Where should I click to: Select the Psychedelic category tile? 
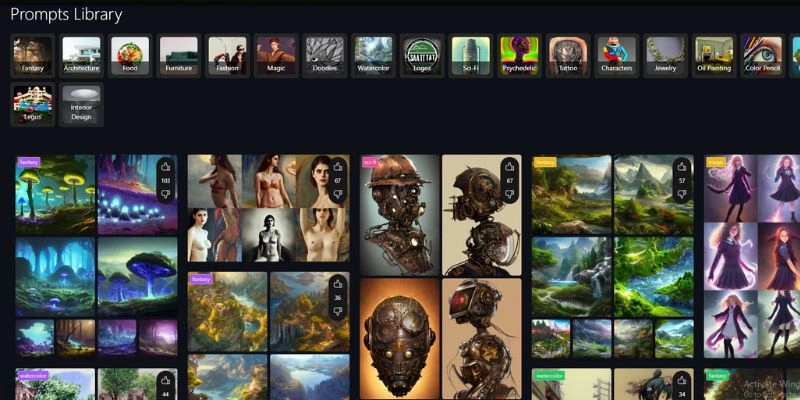tap(519, 55)
